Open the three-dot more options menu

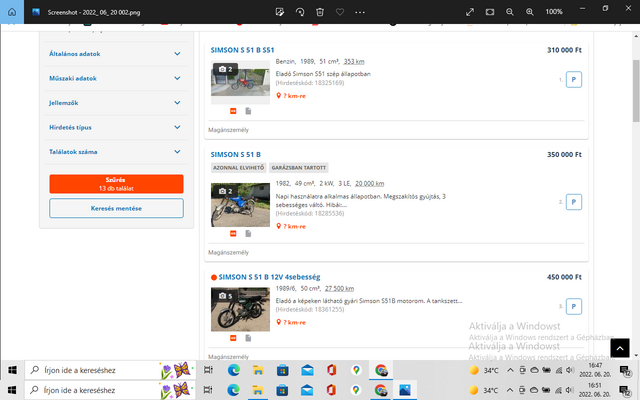point(360,12)
